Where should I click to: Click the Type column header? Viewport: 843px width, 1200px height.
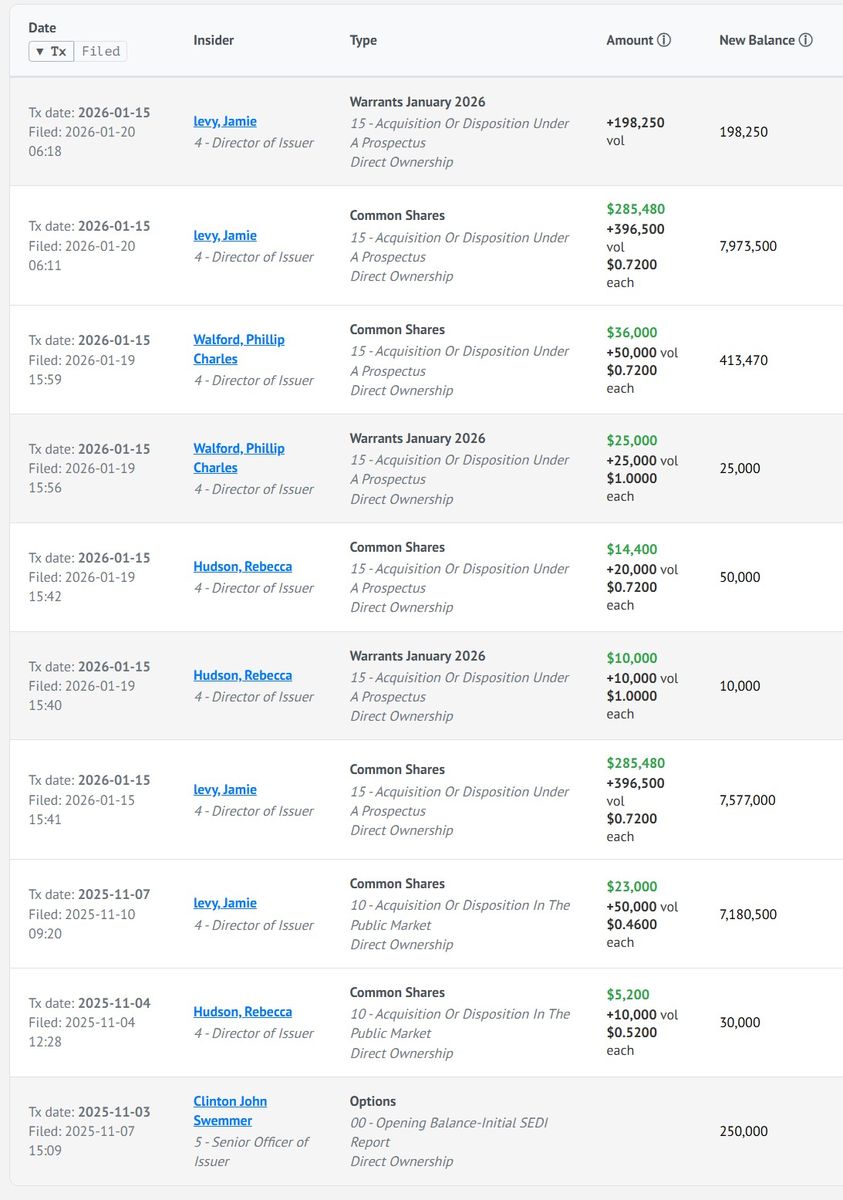(363, 41)
